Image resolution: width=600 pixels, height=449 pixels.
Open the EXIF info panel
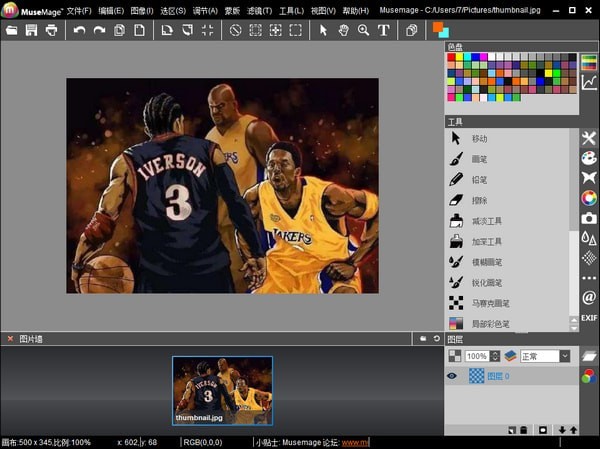click(589, 318)
